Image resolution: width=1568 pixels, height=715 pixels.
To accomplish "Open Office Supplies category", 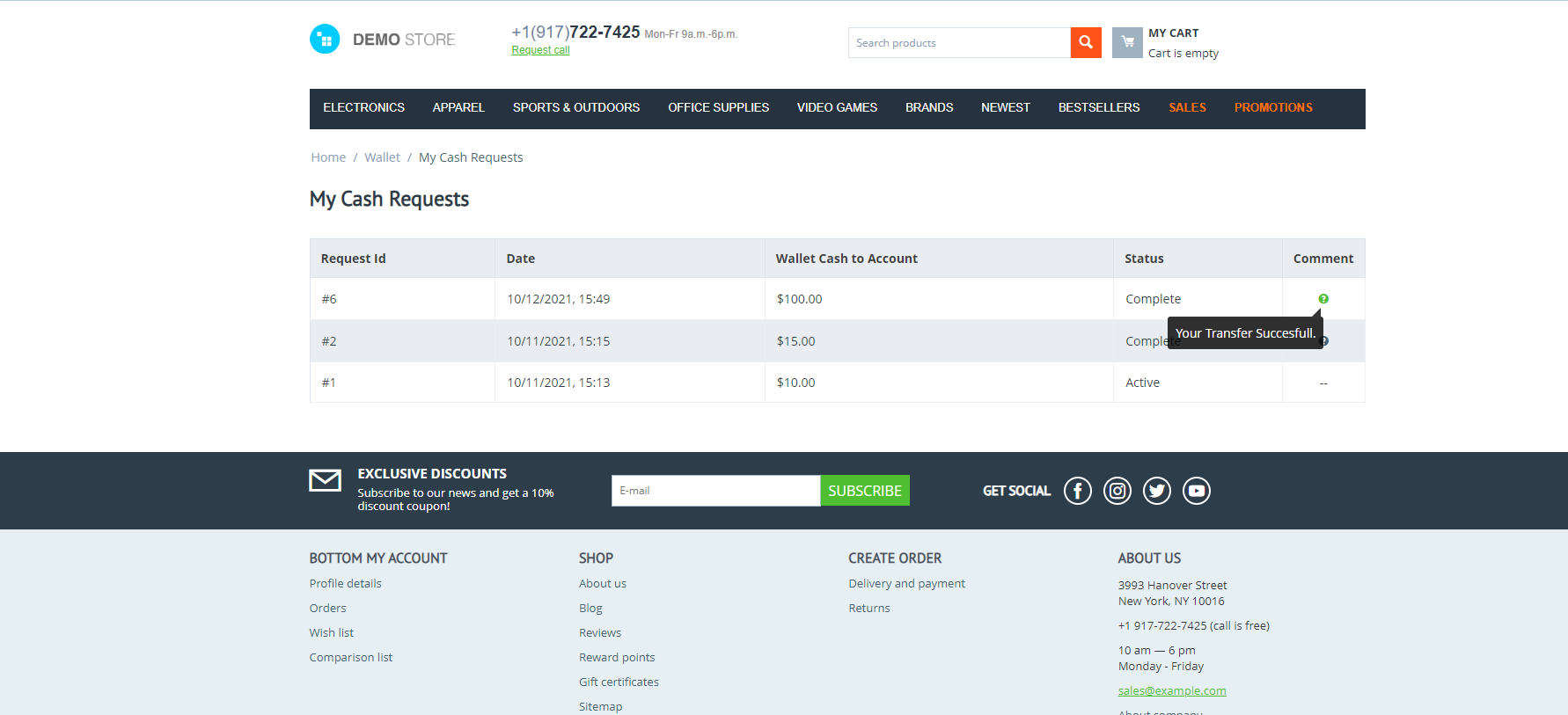I will (x=718, y=107).
